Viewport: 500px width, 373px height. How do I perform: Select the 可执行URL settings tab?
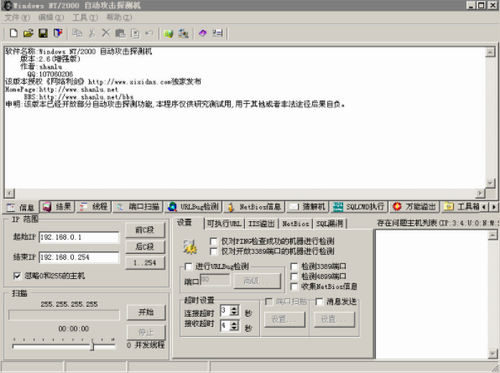point(224,224)
